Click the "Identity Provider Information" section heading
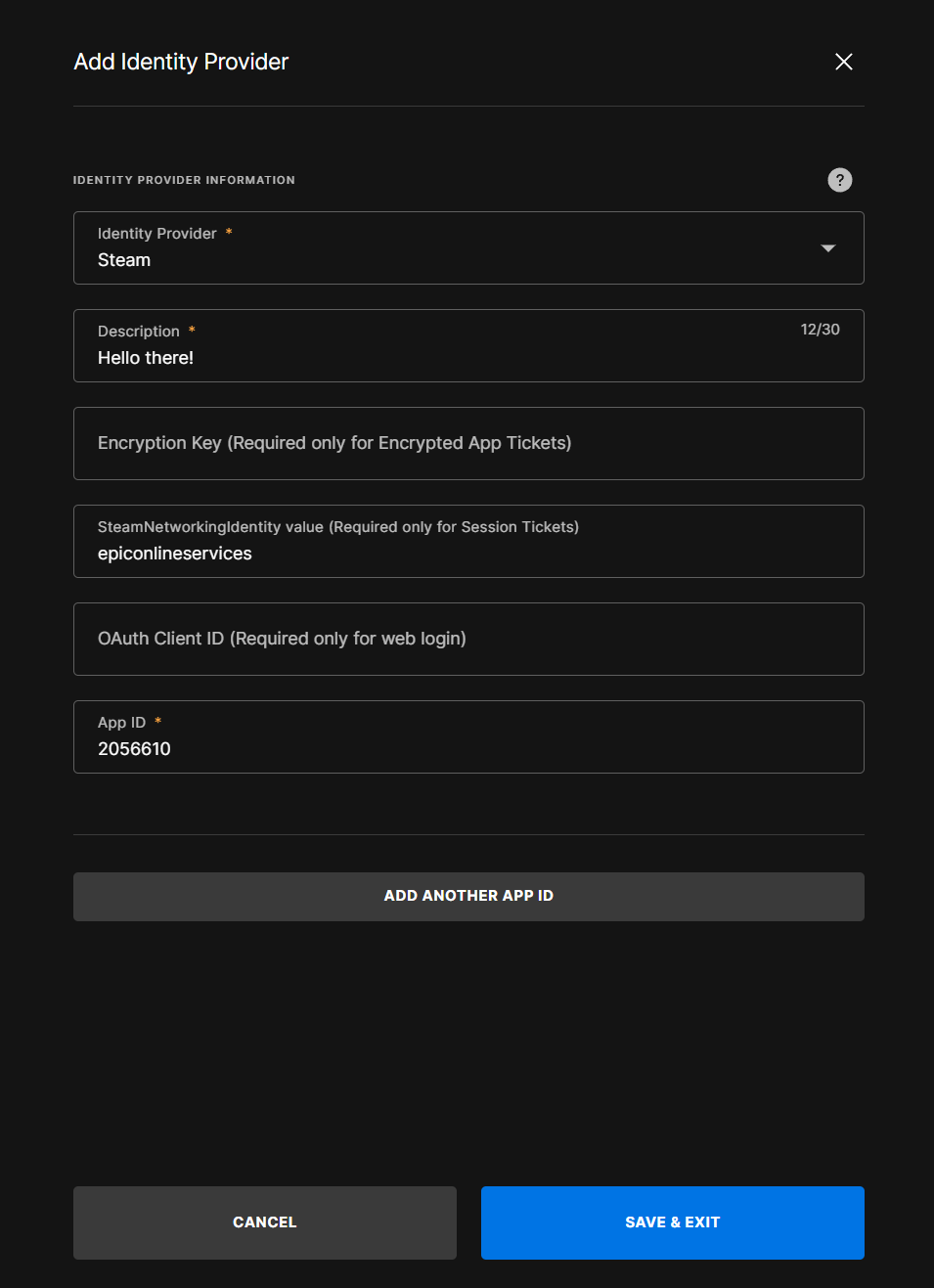This screenshot has height=1288, width=934. 184,180
